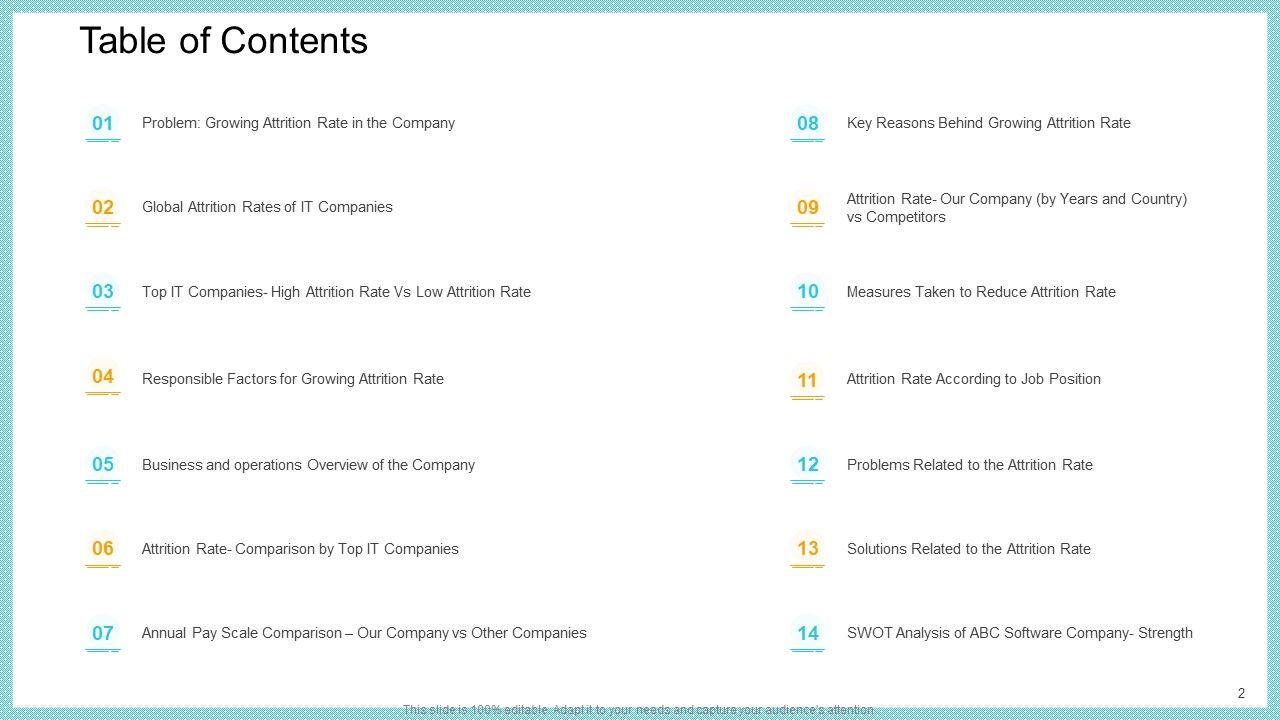Screen dimensions: 1280x720
Task: Click the slide number 2 indicator
Action: 1241,693
